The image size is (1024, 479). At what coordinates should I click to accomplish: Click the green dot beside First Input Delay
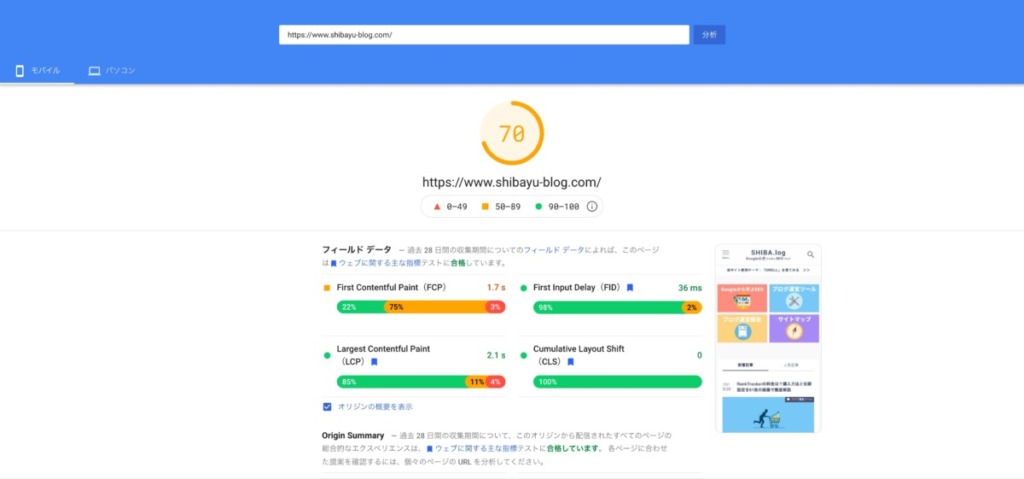coord(523,288)
